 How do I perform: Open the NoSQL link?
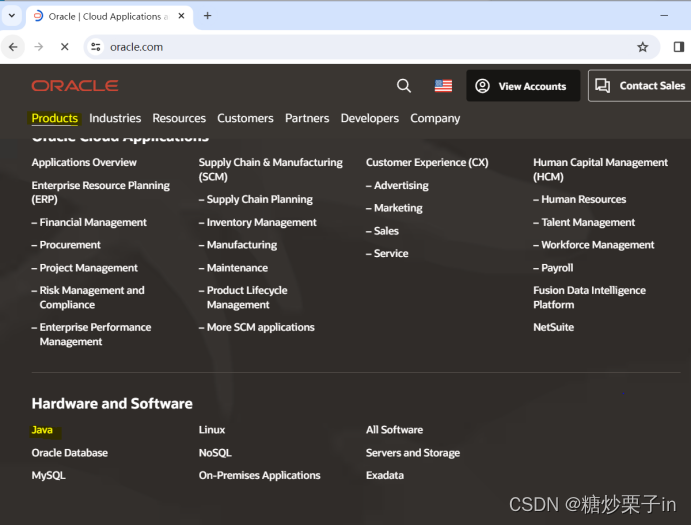215,453
